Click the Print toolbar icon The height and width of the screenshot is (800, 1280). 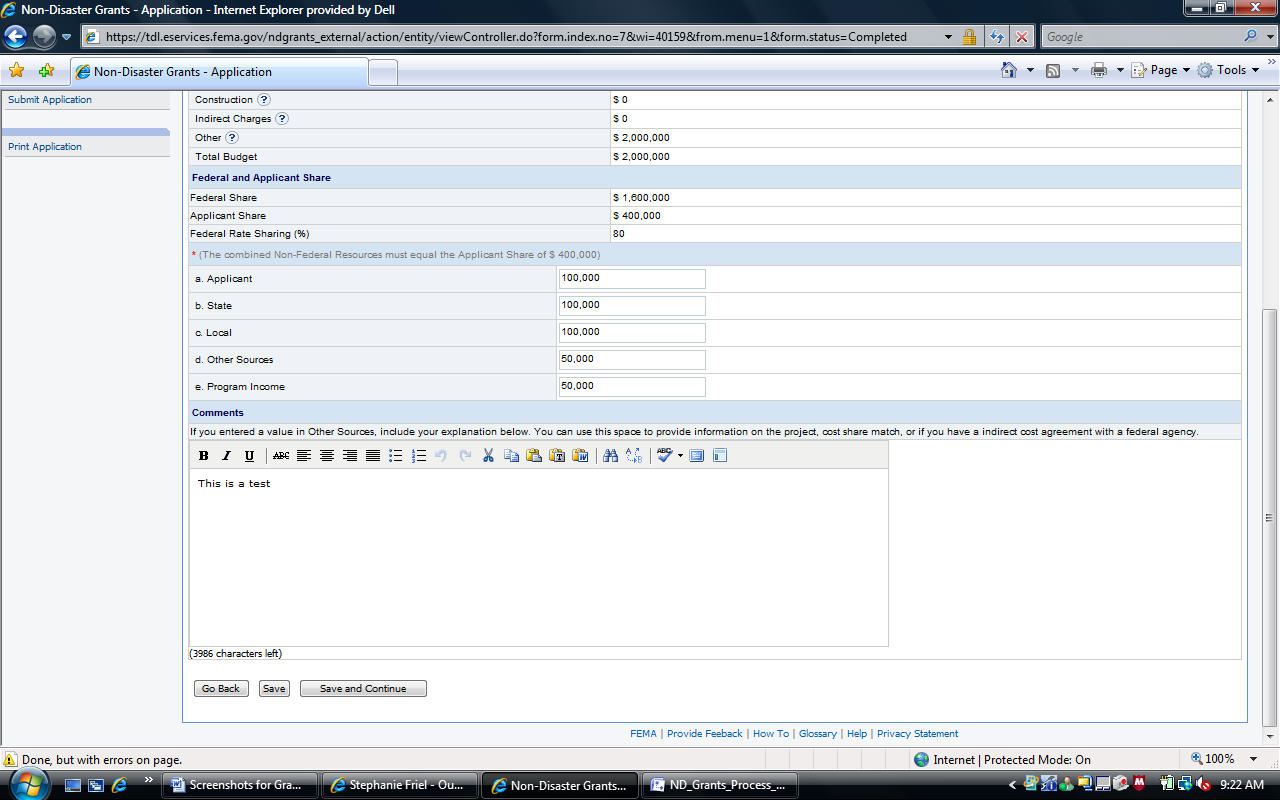[1099, 70]
